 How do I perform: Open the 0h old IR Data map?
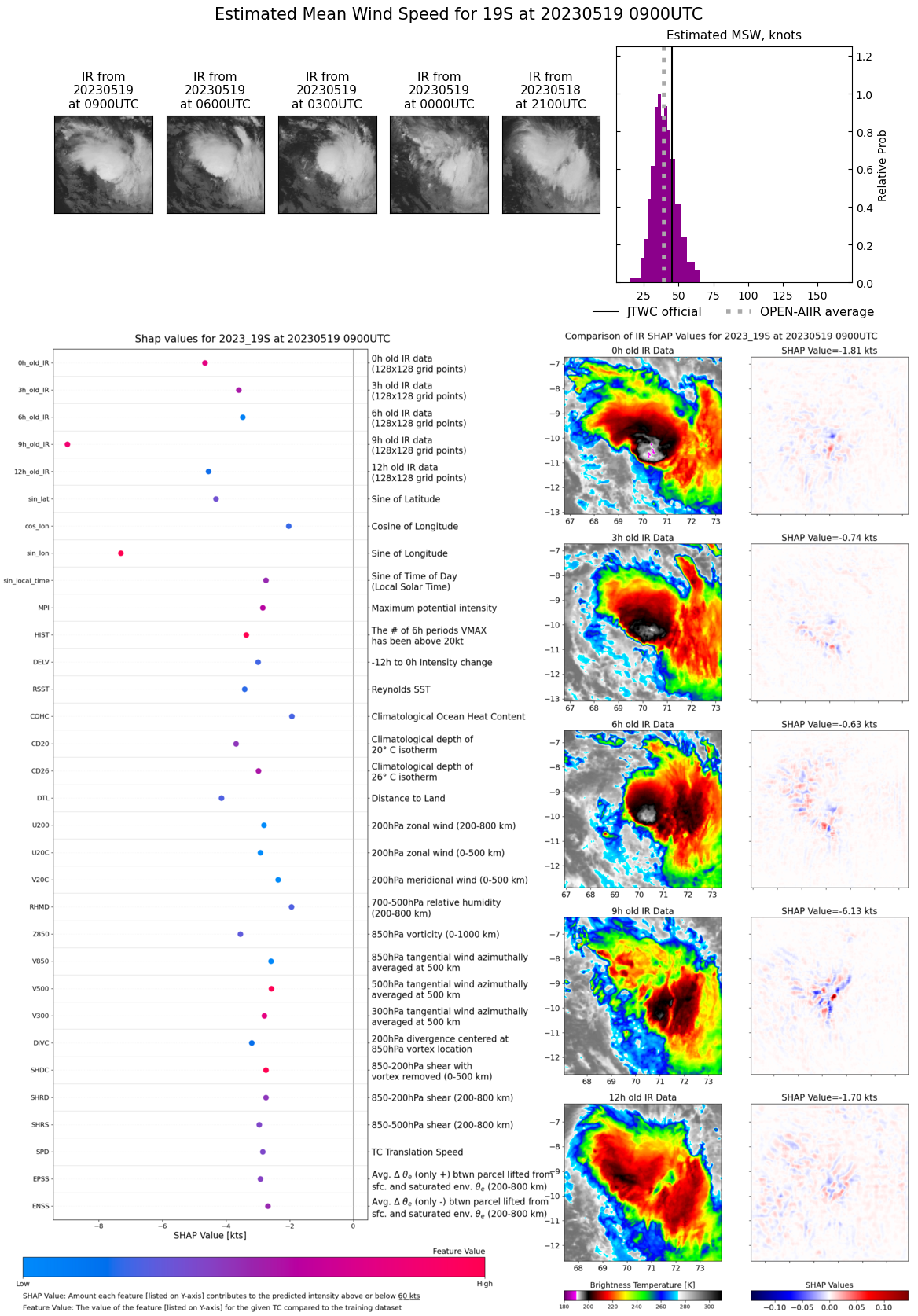point(642,436)
